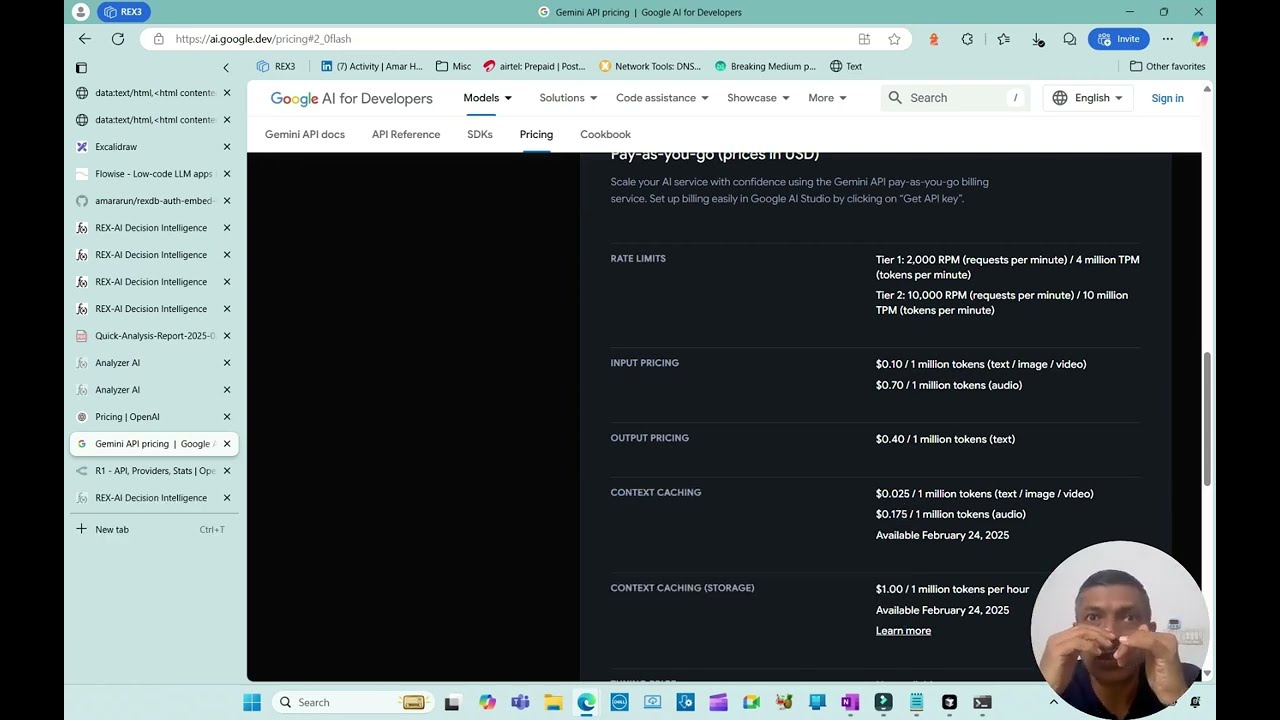Image resolution: width=1280 pixels, height=720 pixels.
Task: Open the Network Tools DNS bookmark
Action: click(x=650, y=67)
